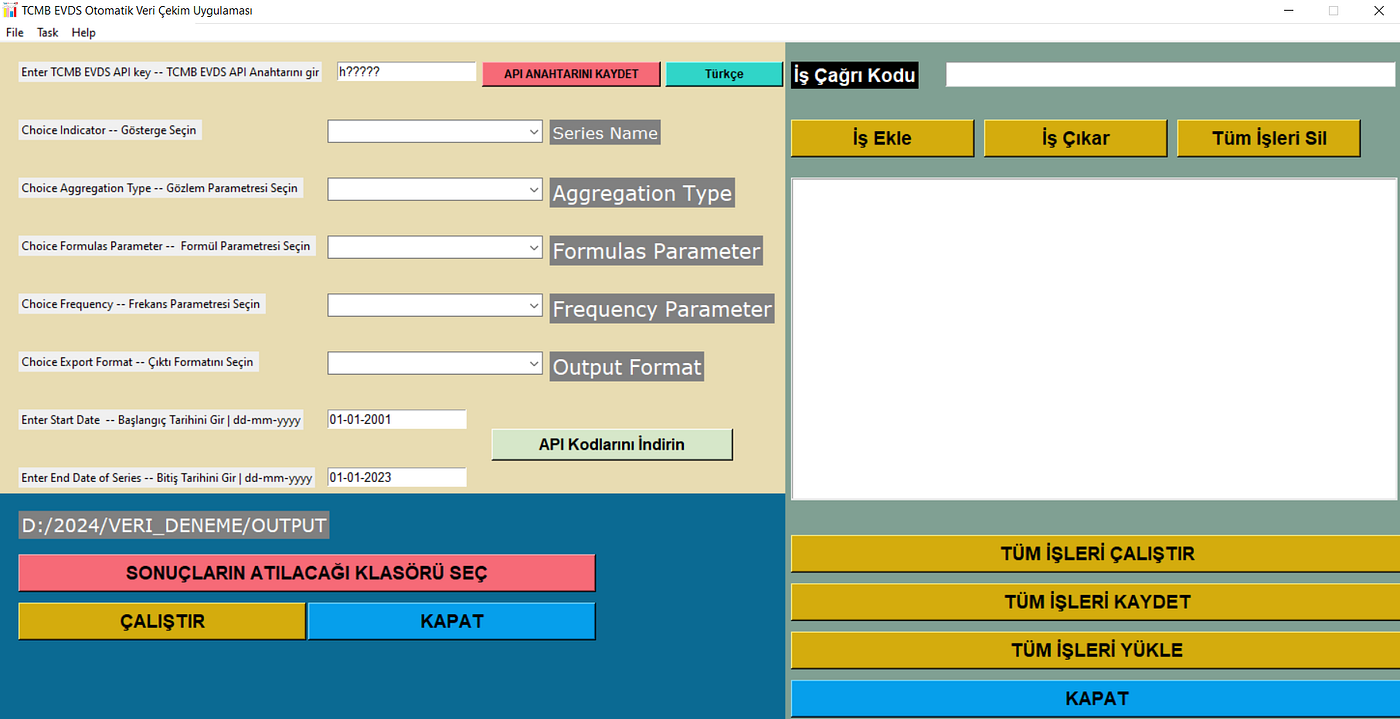This screenshot has width=1400, height=719.
Task: Click the Series Name label
Action: (x=605, y=133)
